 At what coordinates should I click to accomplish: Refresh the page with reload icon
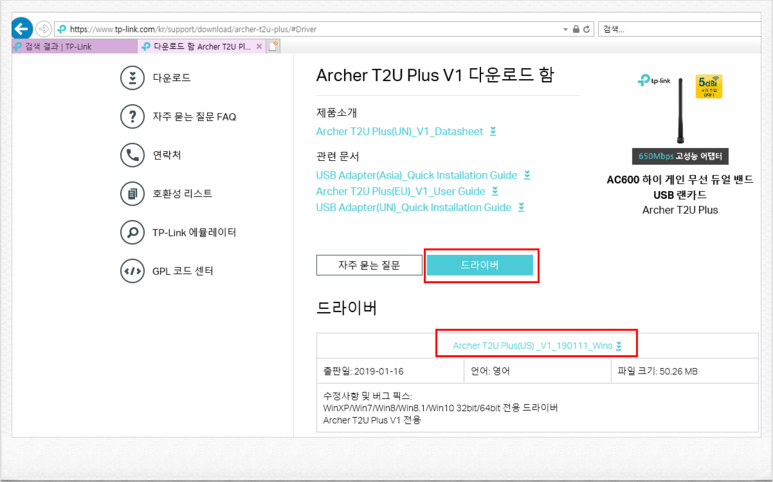587,29
